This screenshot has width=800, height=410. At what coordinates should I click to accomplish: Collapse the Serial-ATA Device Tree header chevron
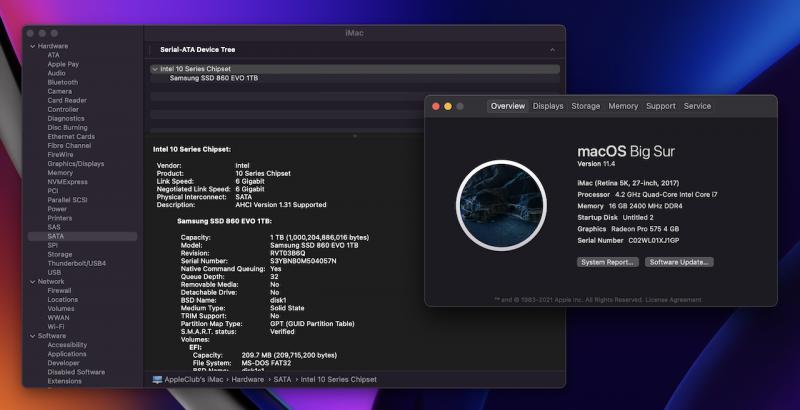coord(553,49)
